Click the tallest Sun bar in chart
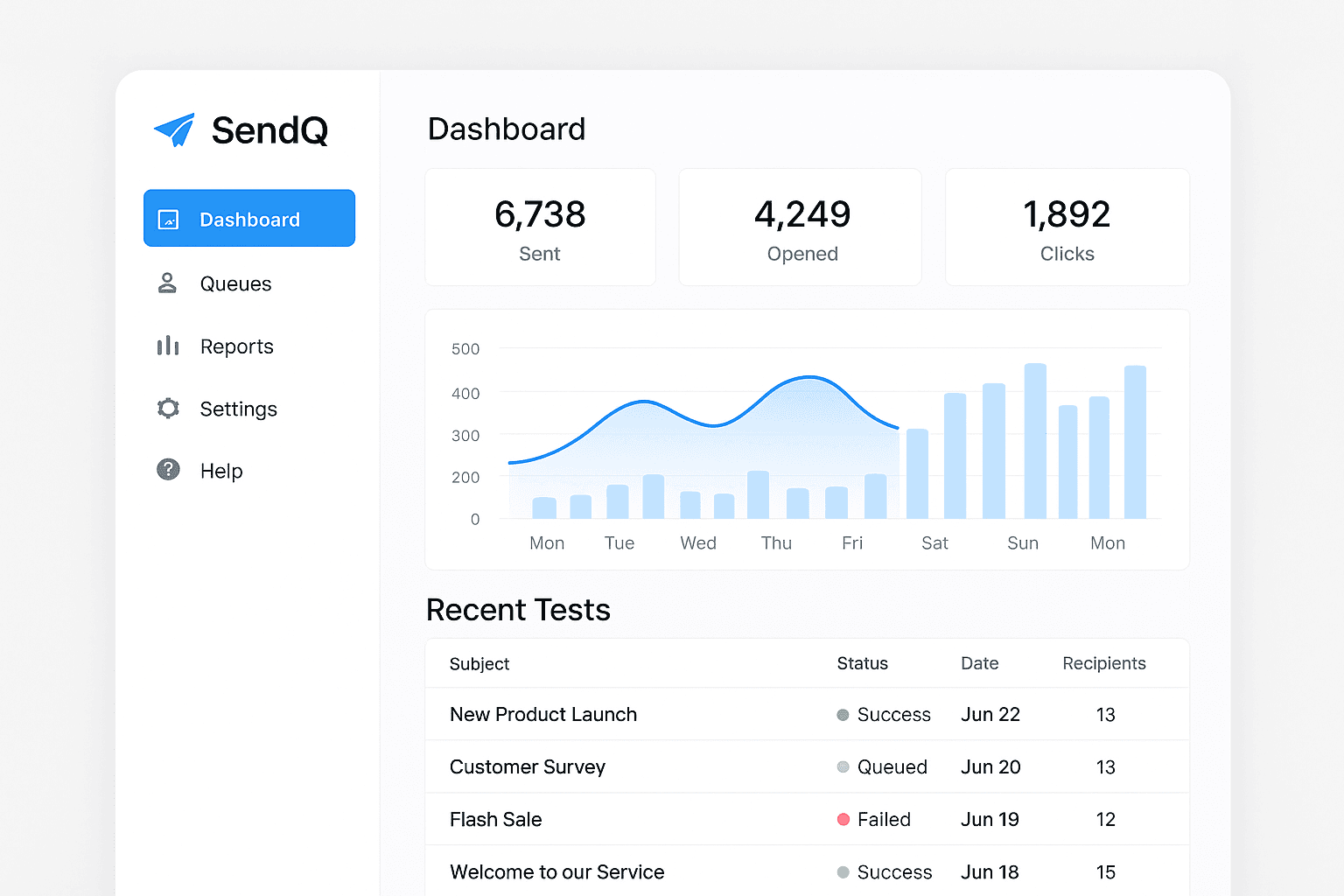Screen dimensions: 1344x896 [1035, 442]
